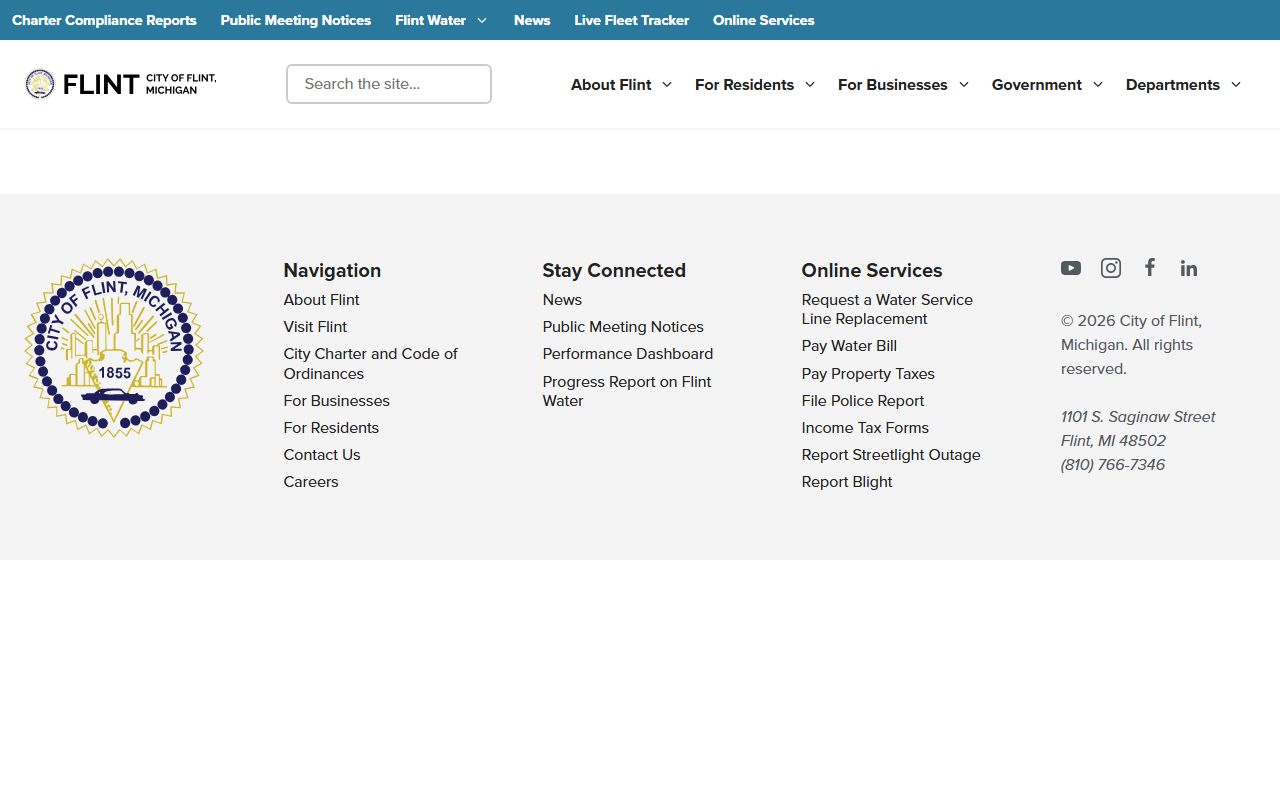Open the For Residents main menu
Screen dimensions: 1280x800
[744, 85]
